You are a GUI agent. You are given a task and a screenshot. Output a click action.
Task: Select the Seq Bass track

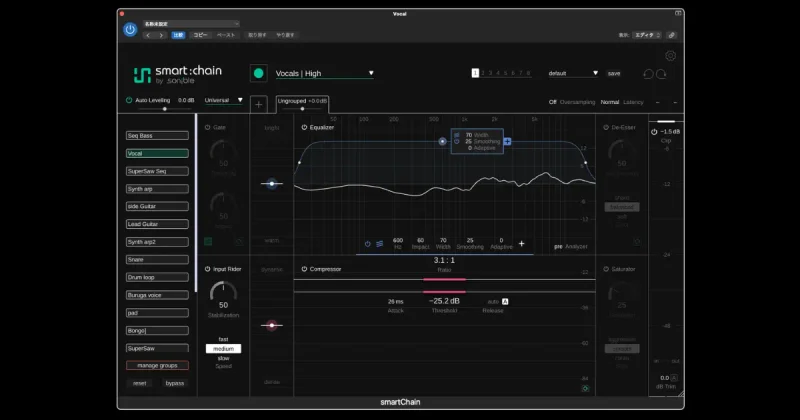[x=157, y=136]
